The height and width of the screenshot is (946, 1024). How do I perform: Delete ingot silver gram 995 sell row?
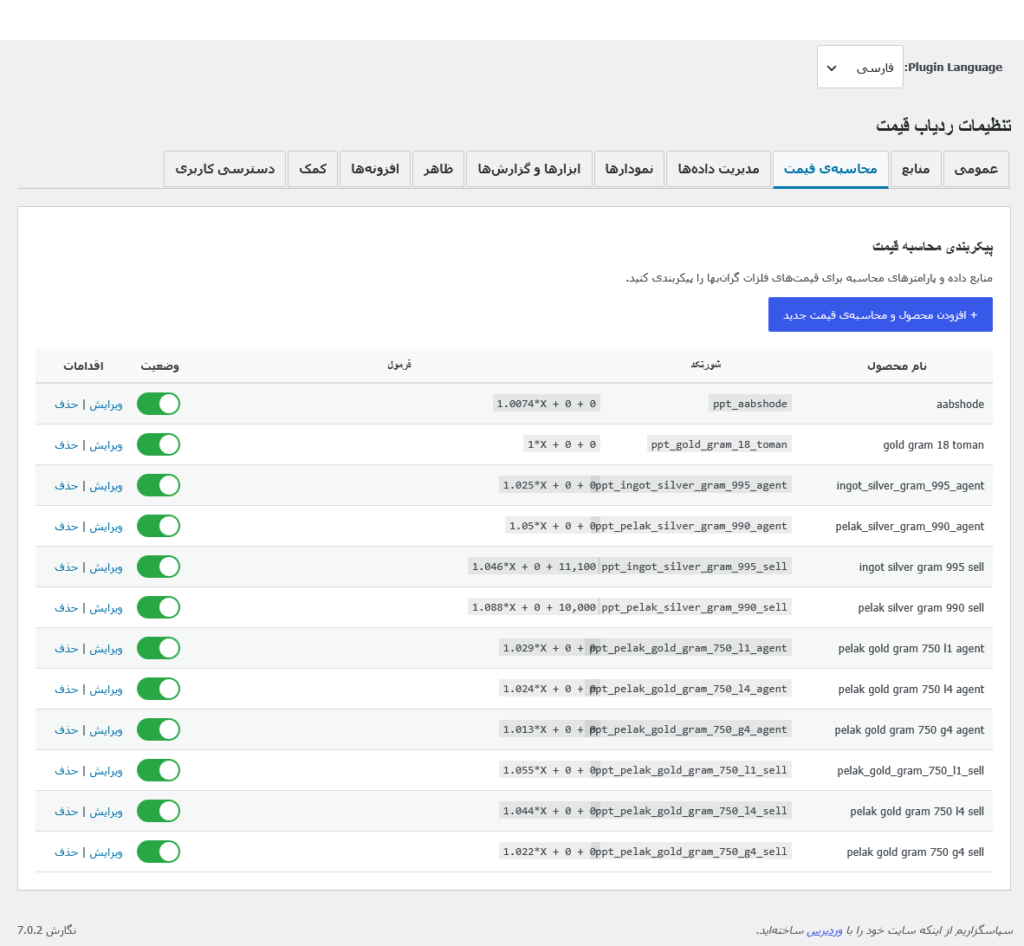(66, 567)
